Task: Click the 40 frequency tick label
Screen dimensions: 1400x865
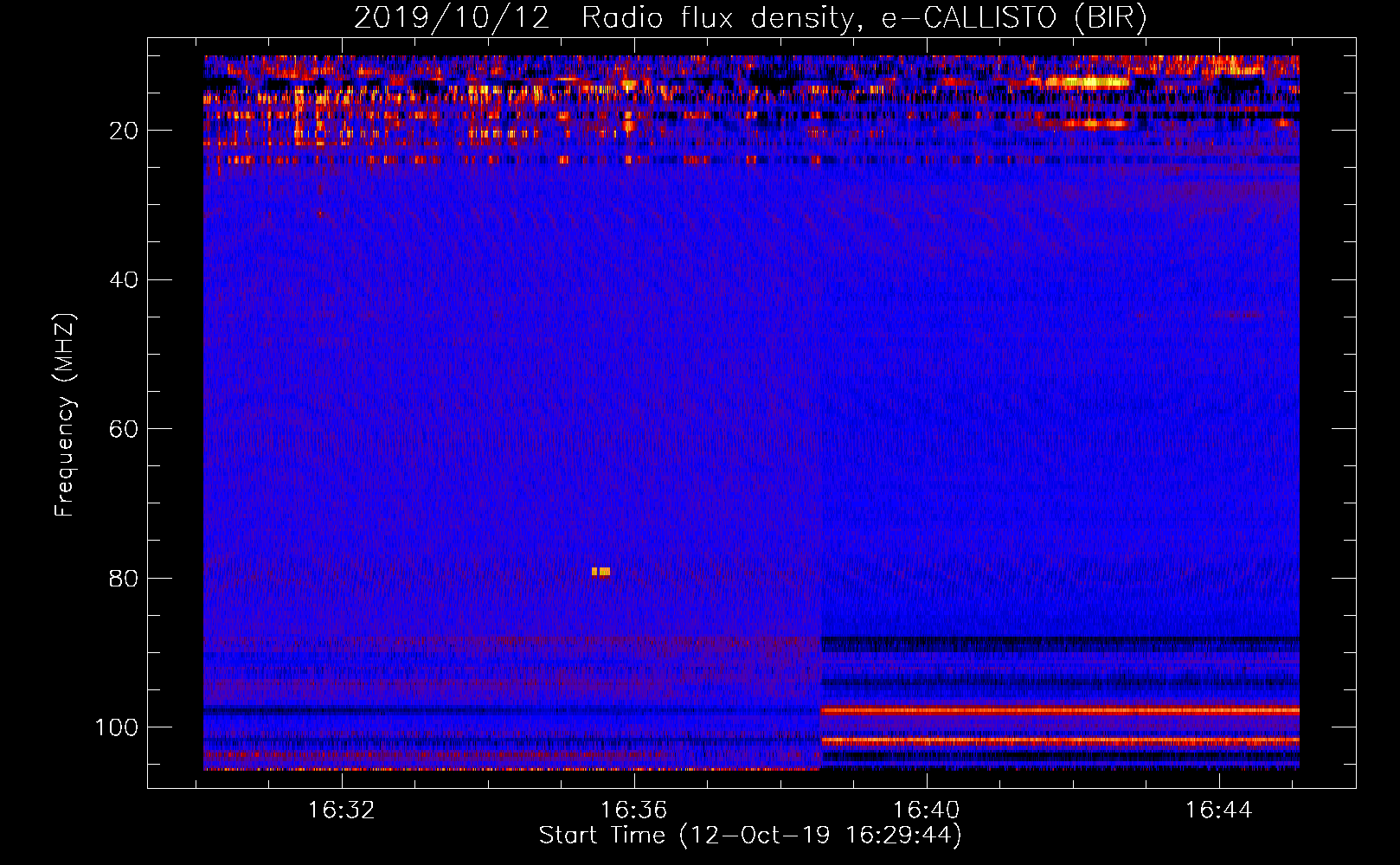Action: click(x=124, y=279)
